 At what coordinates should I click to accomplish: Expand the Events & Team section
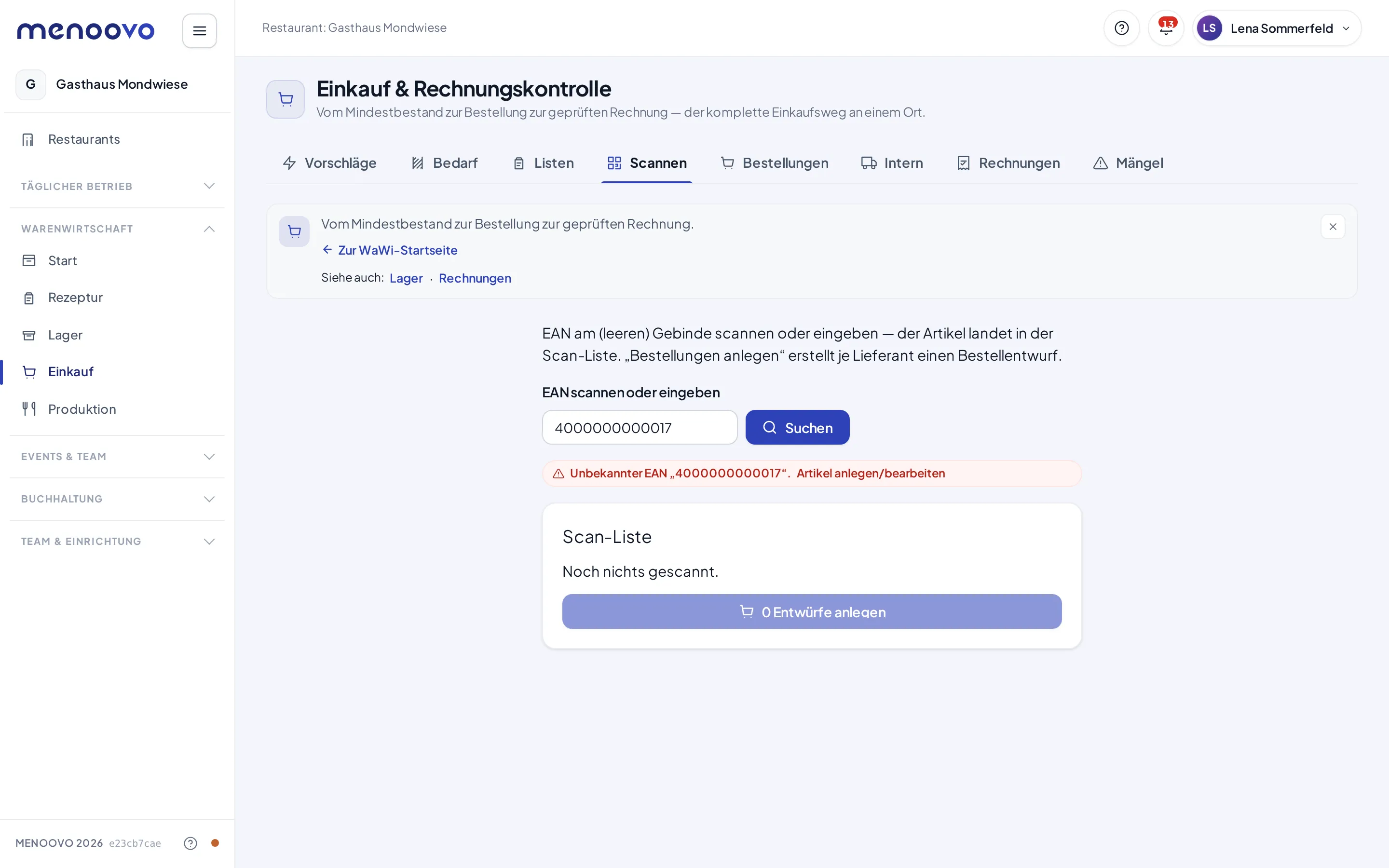click(x=117, y=456)
